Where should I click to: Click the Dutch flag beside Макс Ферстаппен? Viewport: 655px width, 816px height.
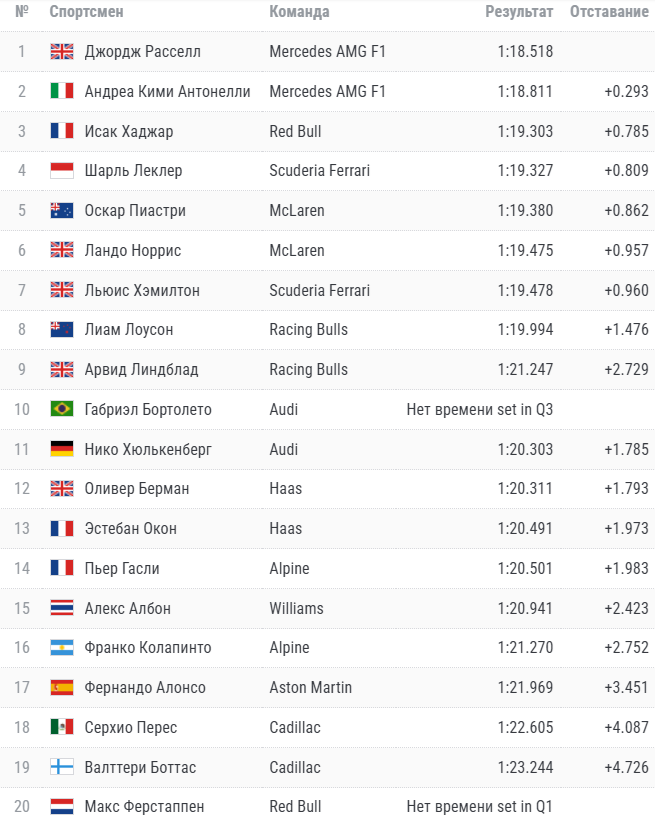62,806
